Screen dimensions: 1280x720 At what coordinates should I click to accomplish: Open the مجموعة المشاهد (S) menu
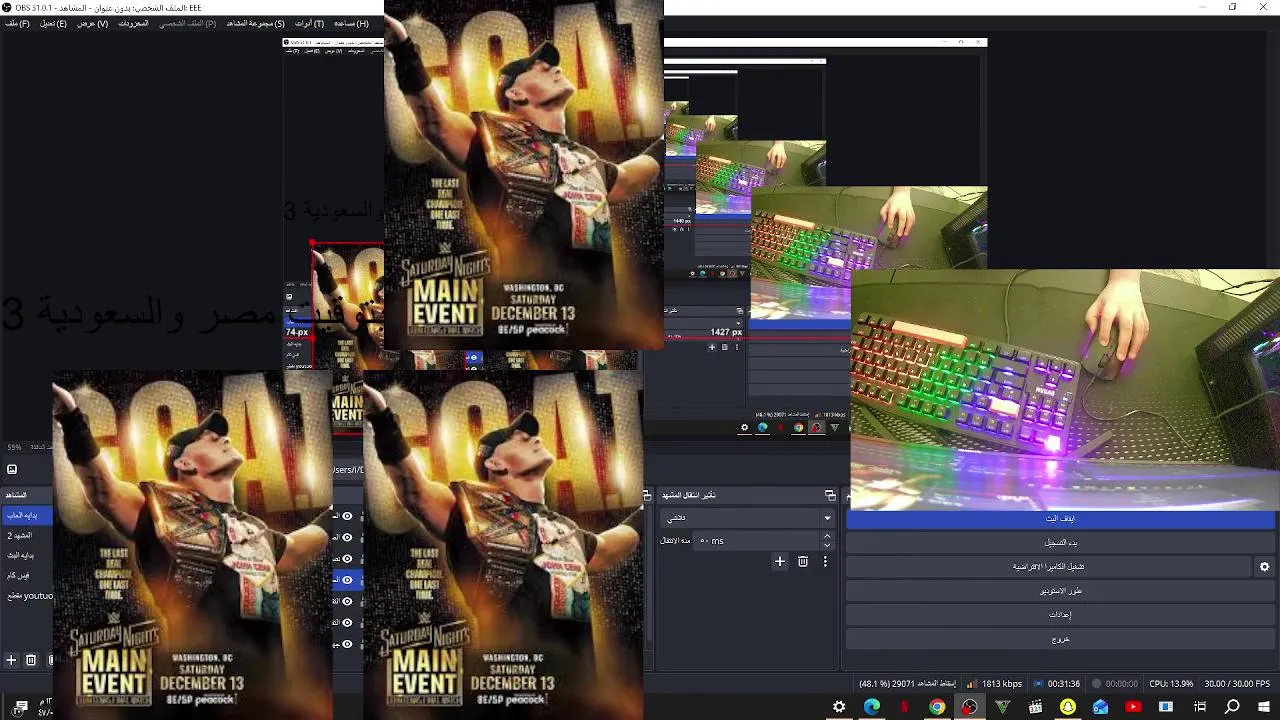tap(255, 23)
